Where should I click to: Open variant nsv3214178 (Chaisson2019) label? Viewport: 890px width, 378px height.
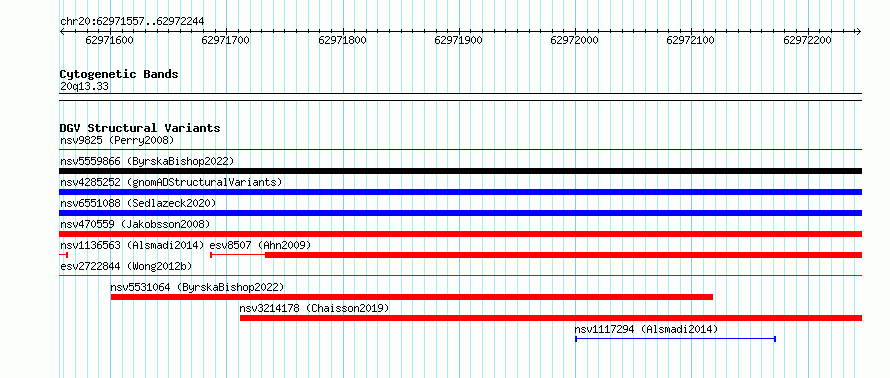[314, 308]
